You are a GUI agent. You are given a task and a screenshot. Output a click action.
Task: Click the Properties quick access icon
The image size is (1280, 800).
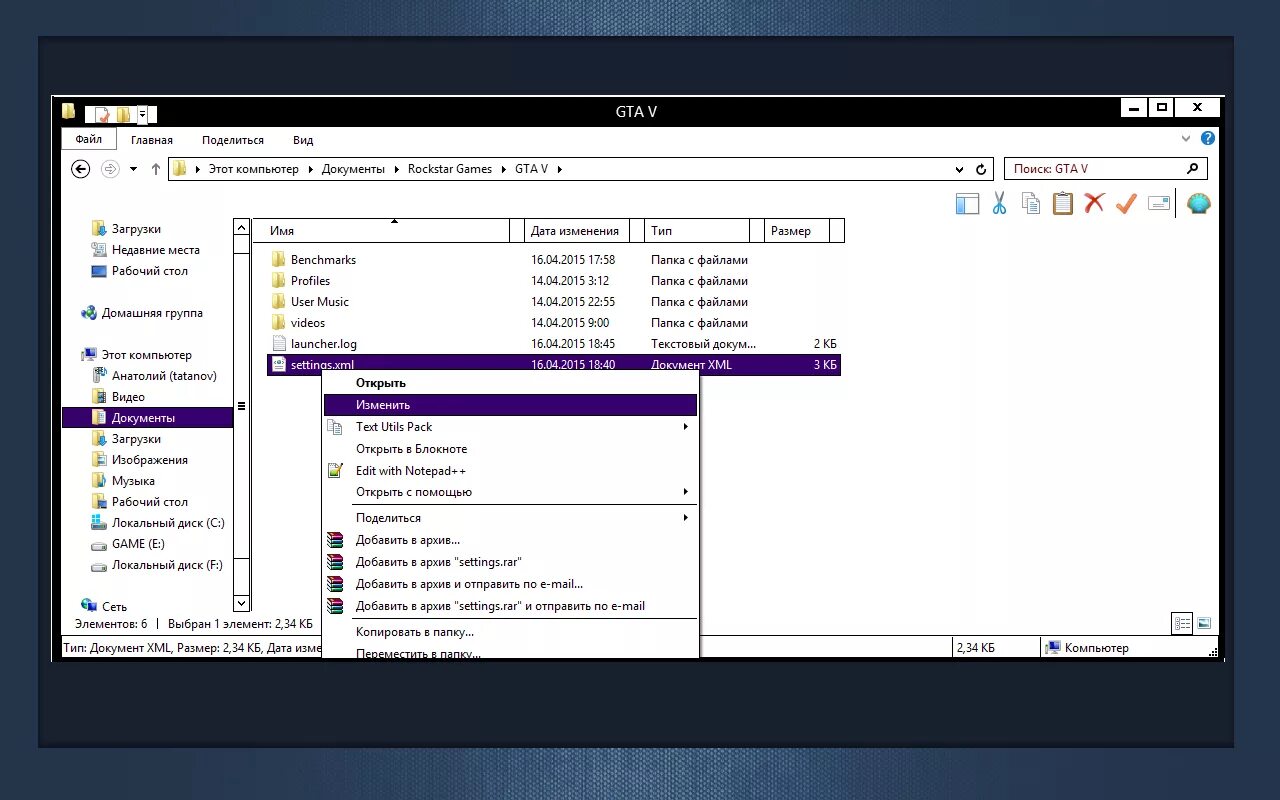pos(100,114)
